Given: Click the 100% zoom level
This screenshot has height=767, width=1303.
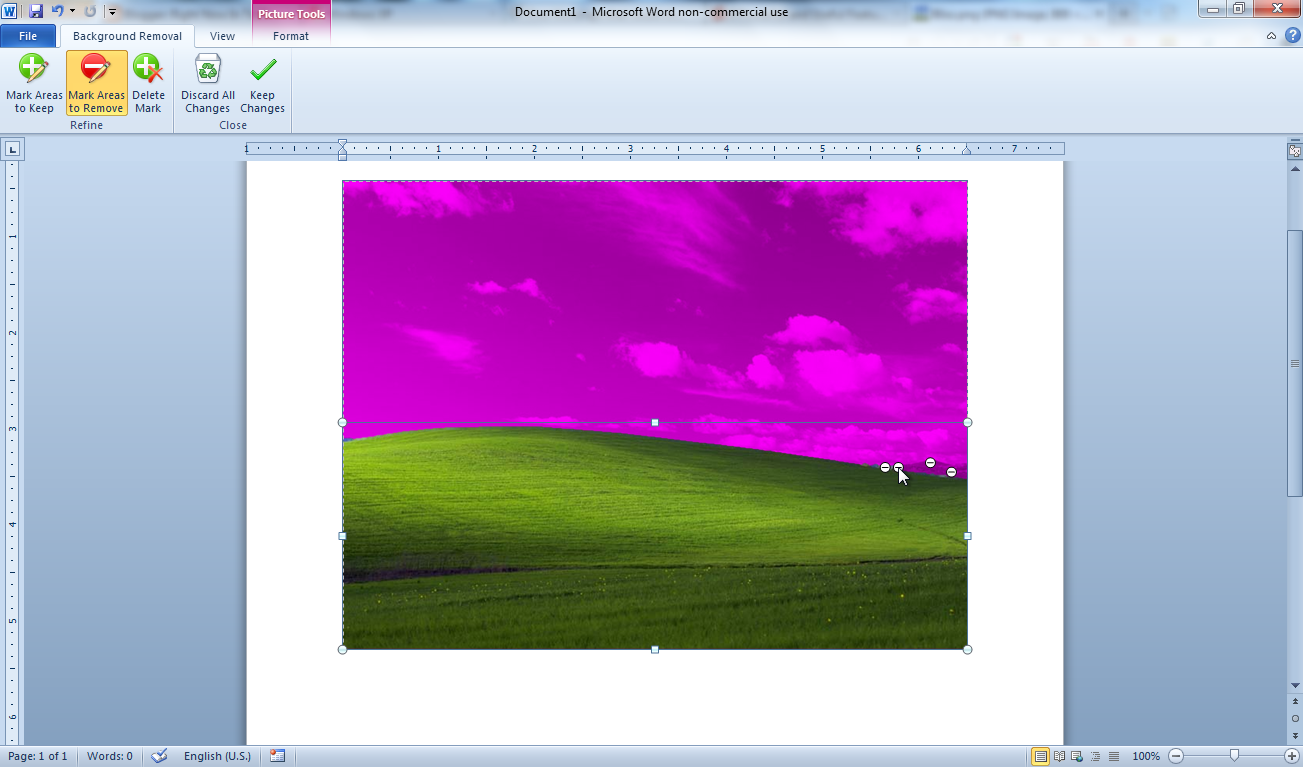Looking at the screenshot, I should point(1146,756).
